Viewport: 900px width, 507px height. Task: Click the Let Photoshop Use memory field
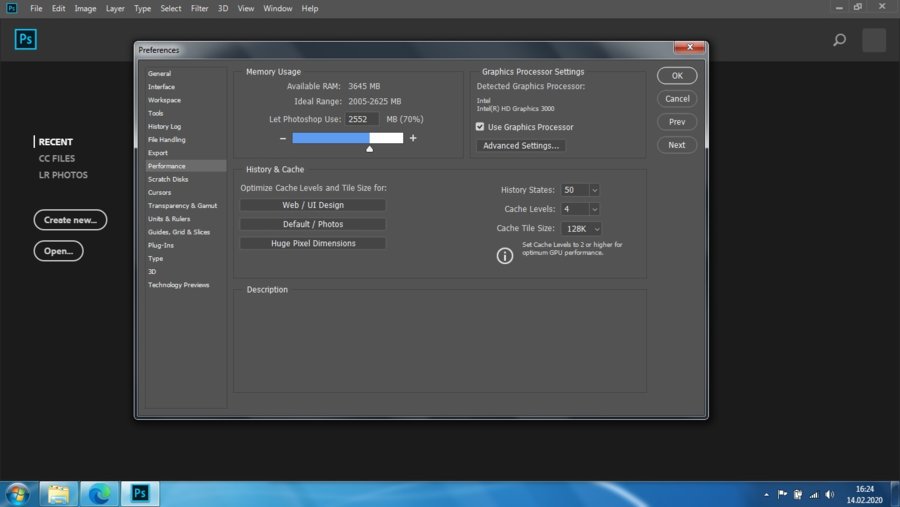tap(362, 119)
